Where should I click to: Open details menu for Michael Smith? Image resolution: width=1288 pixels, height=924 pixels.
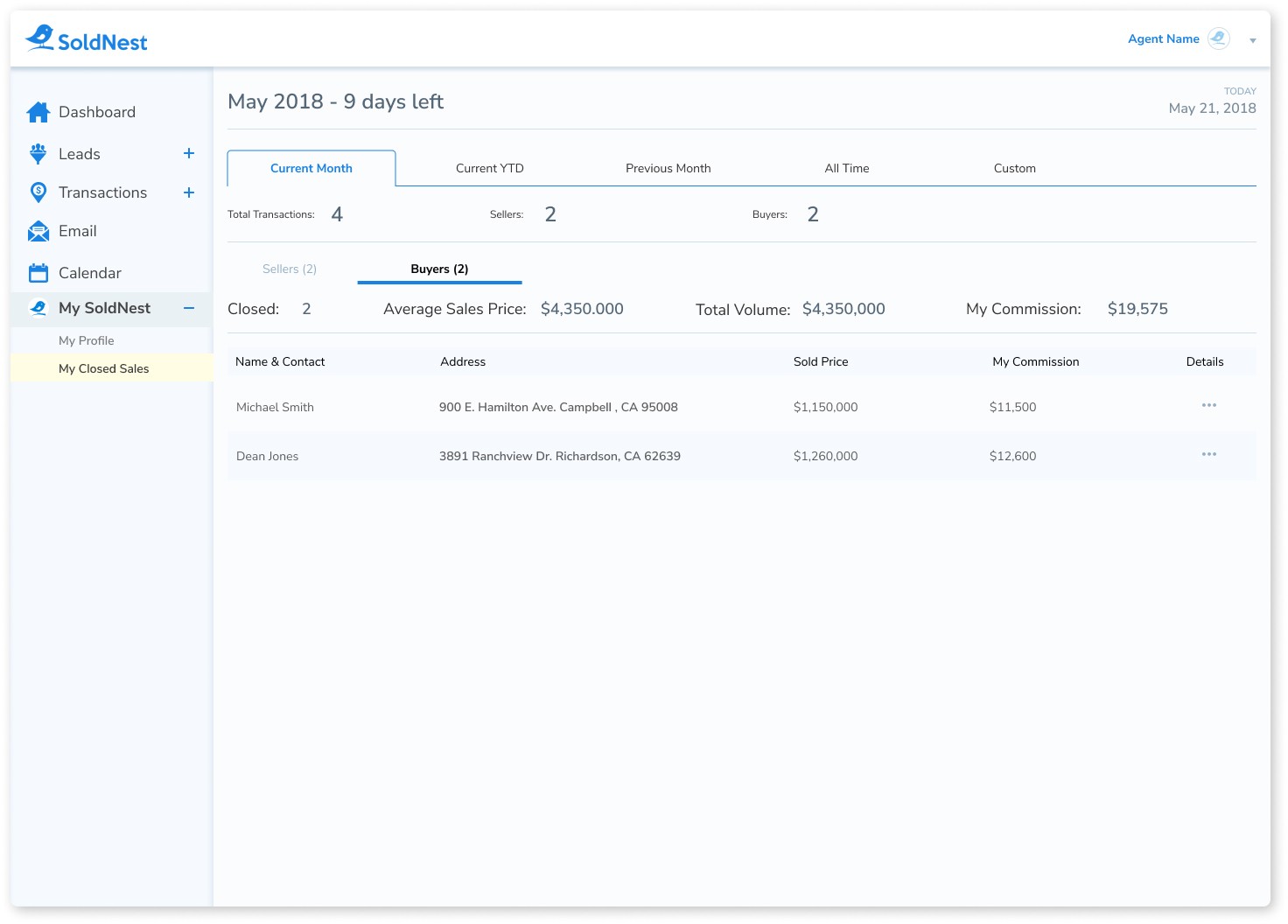(x=1209, y=405)
